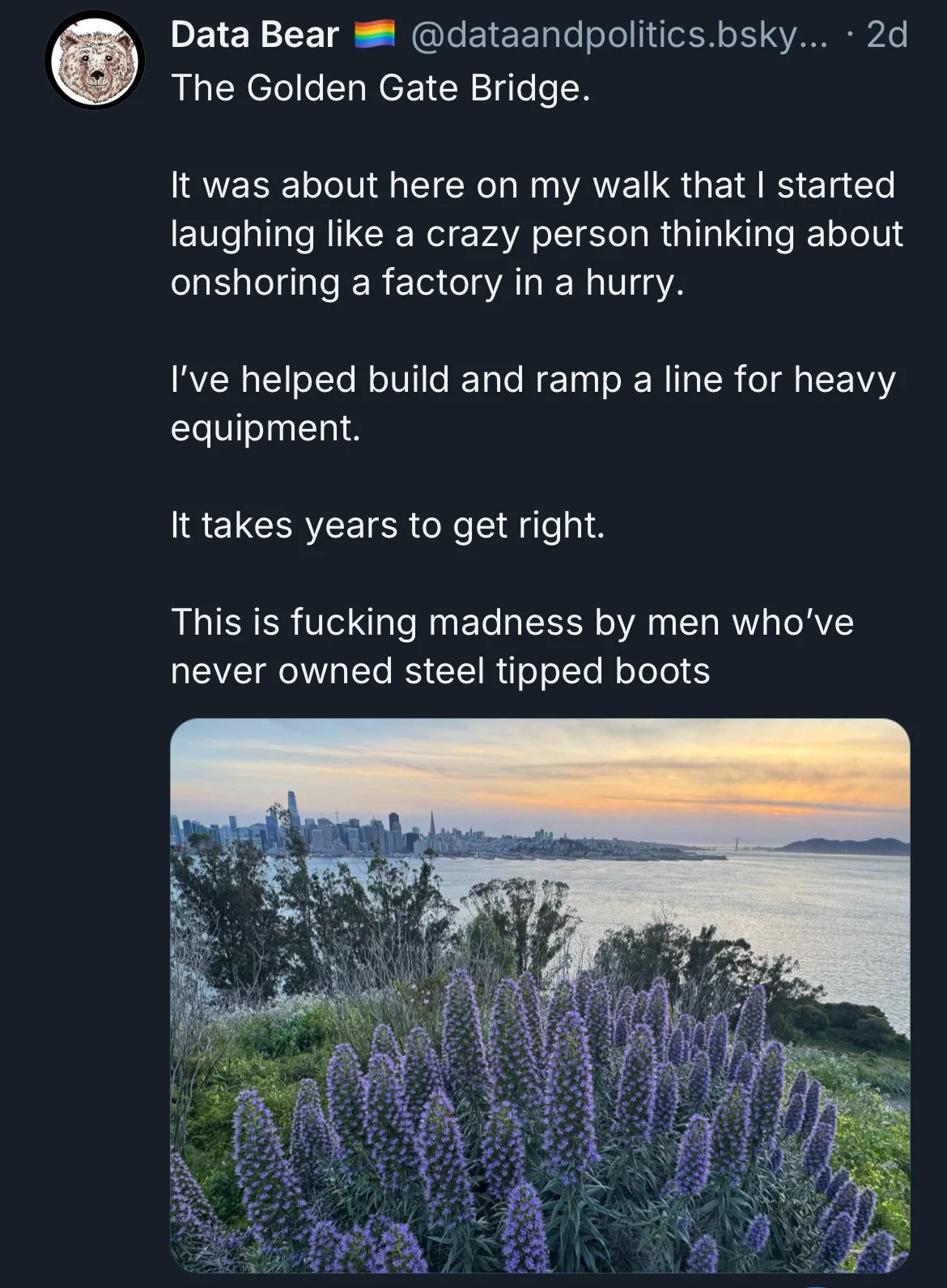Open the attached bay sunset photo

[x=540, y=994]
